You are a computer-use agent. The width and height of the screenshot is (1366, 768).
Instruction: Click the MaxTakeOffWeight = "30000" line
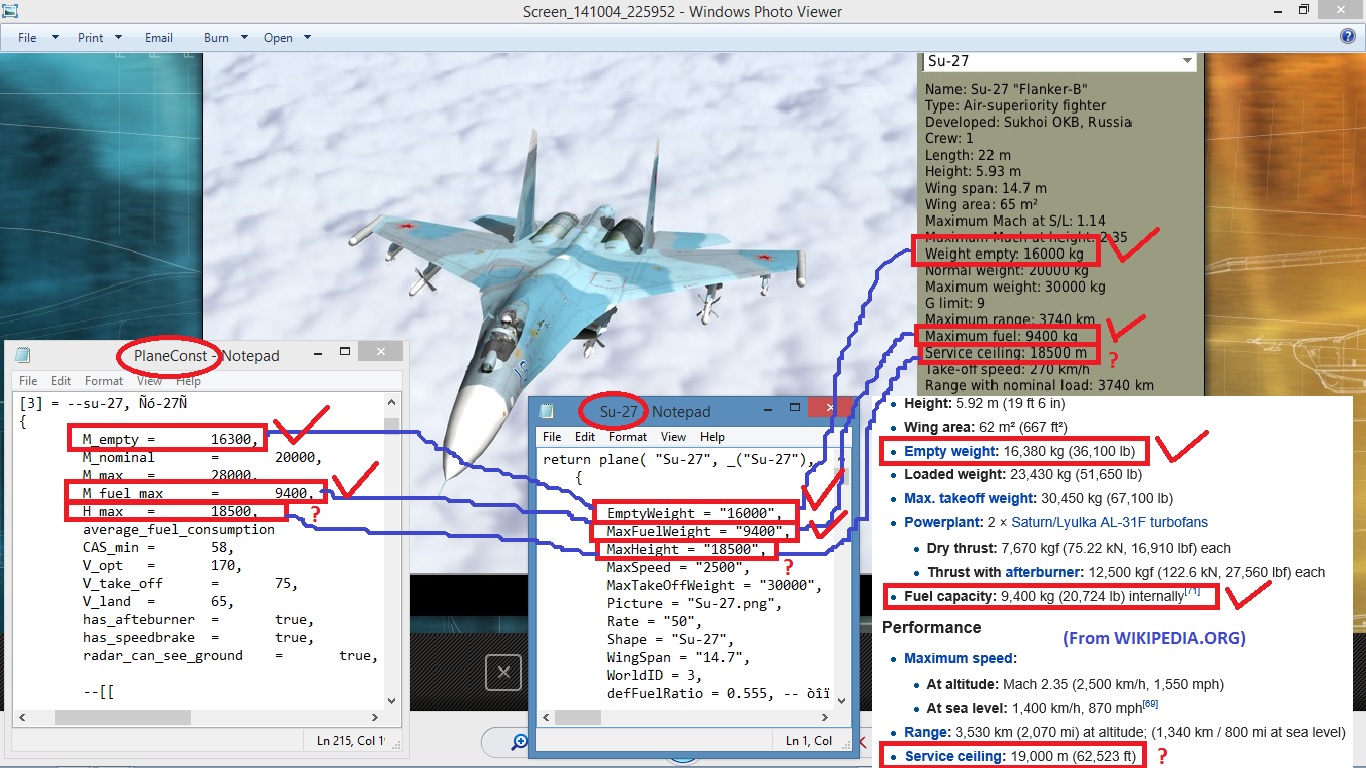point(714,585)
